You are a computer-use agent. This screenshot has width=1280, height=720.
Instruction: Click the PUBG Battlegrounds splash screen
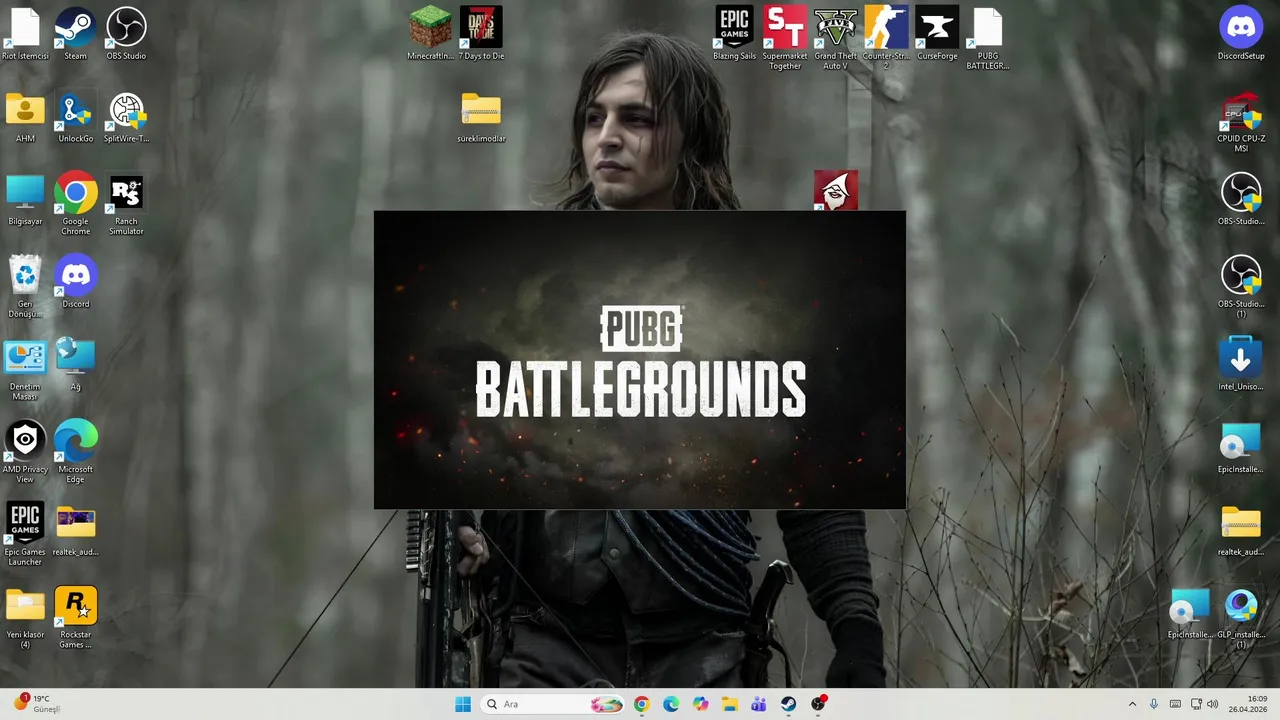point(640,360)
